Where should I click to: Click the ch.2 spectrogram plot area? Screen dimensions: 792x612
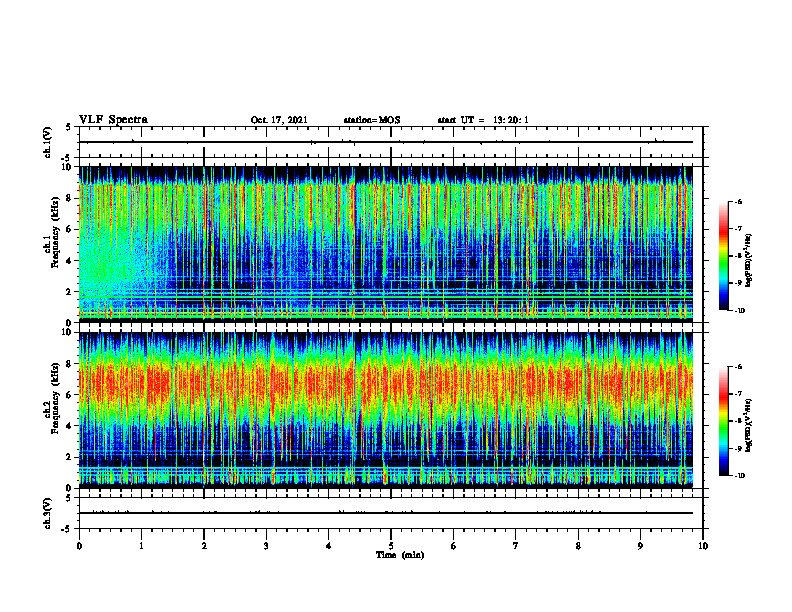tap(386, 410)
